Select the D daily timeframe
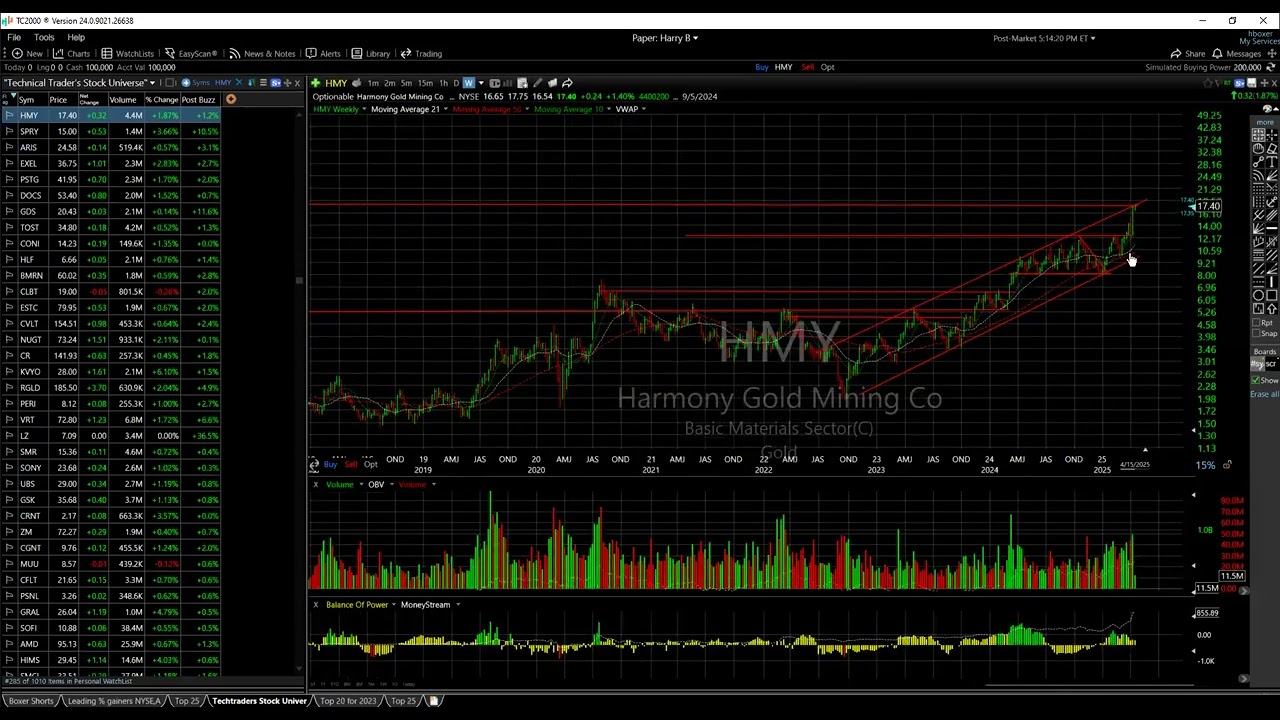 coord(456,83)
